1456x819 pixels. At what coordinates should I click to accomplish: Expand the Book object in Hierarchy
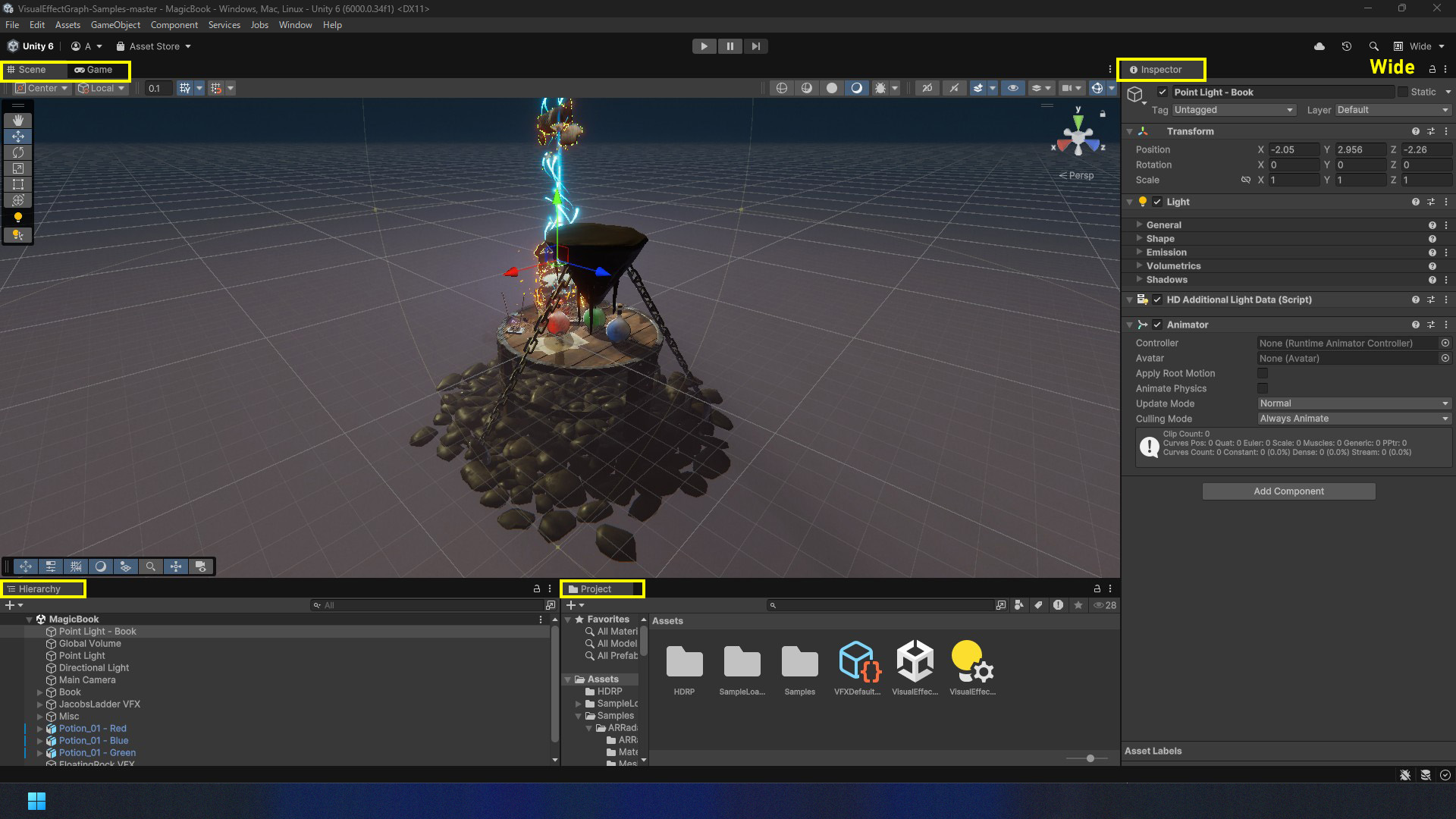(40, 692)
